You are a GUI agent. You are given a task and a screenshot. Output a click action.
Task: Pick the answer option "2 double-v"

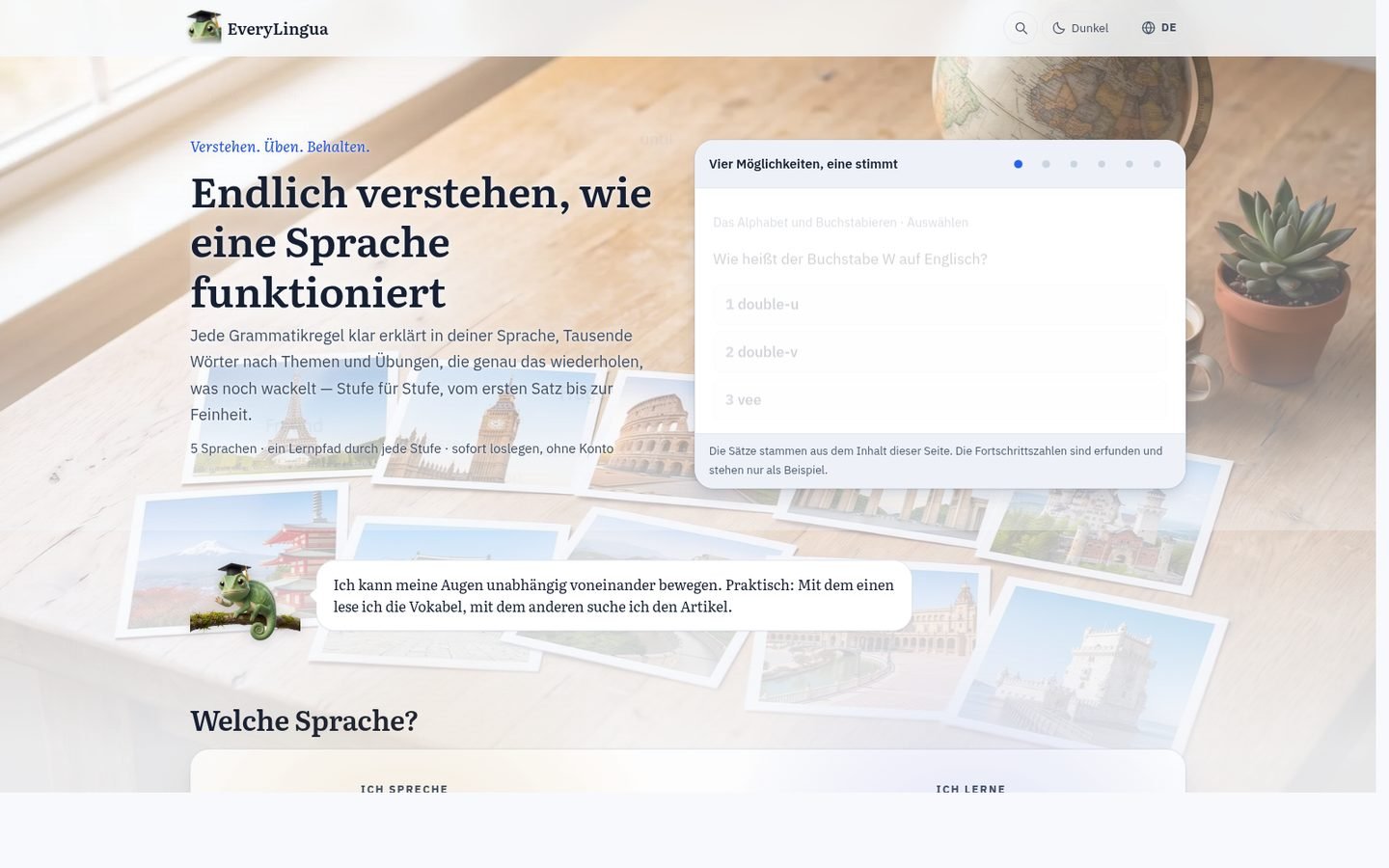940,352
